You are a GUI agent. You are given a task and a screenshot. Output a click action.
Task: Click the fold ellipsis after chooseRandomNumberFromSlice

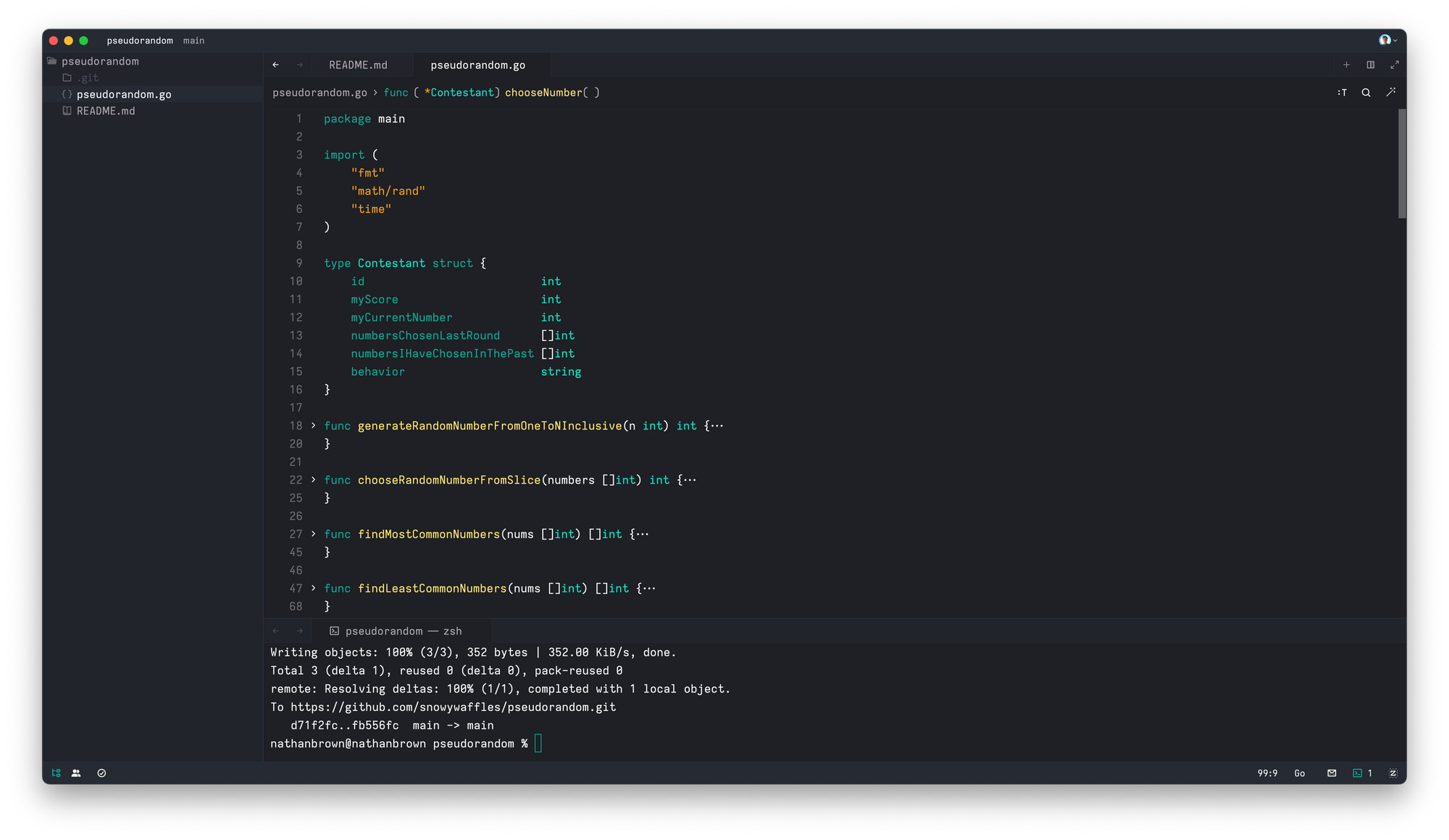690,481
